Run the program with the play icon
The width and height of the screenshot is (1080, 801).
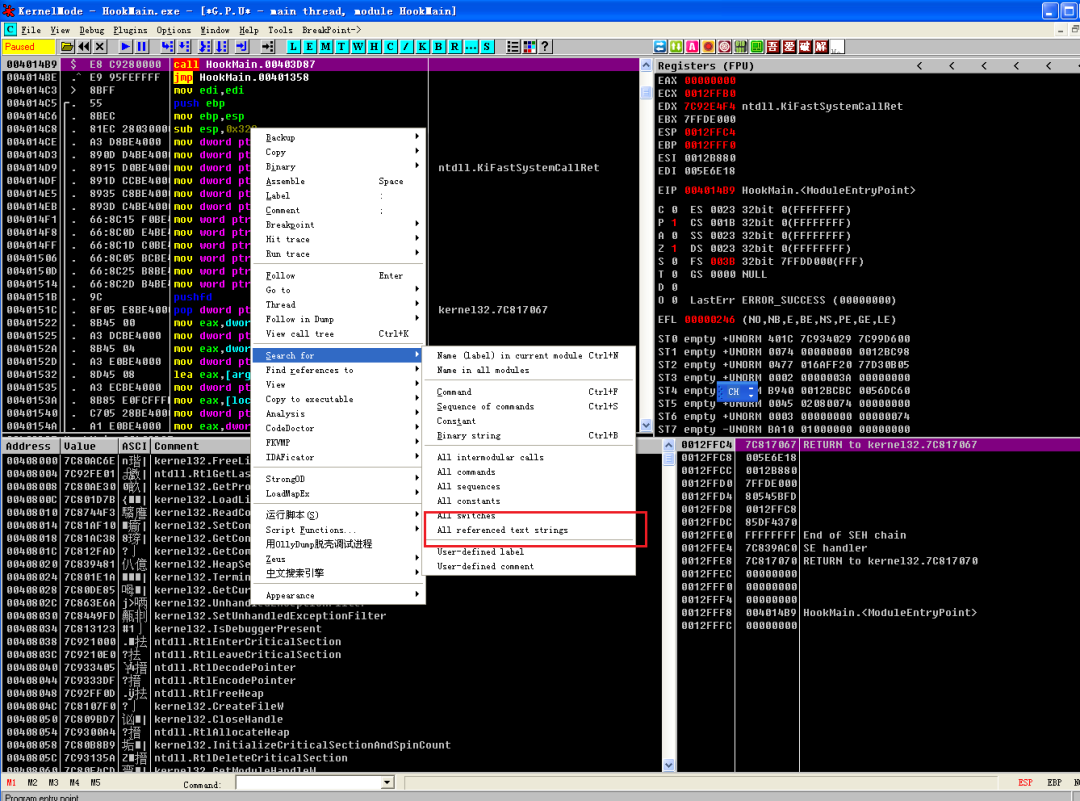pos(125,47)
